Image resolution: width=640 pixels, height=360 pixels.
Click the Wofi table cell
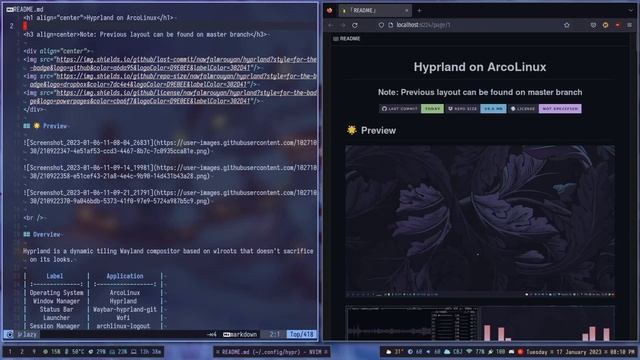(123, 318)
